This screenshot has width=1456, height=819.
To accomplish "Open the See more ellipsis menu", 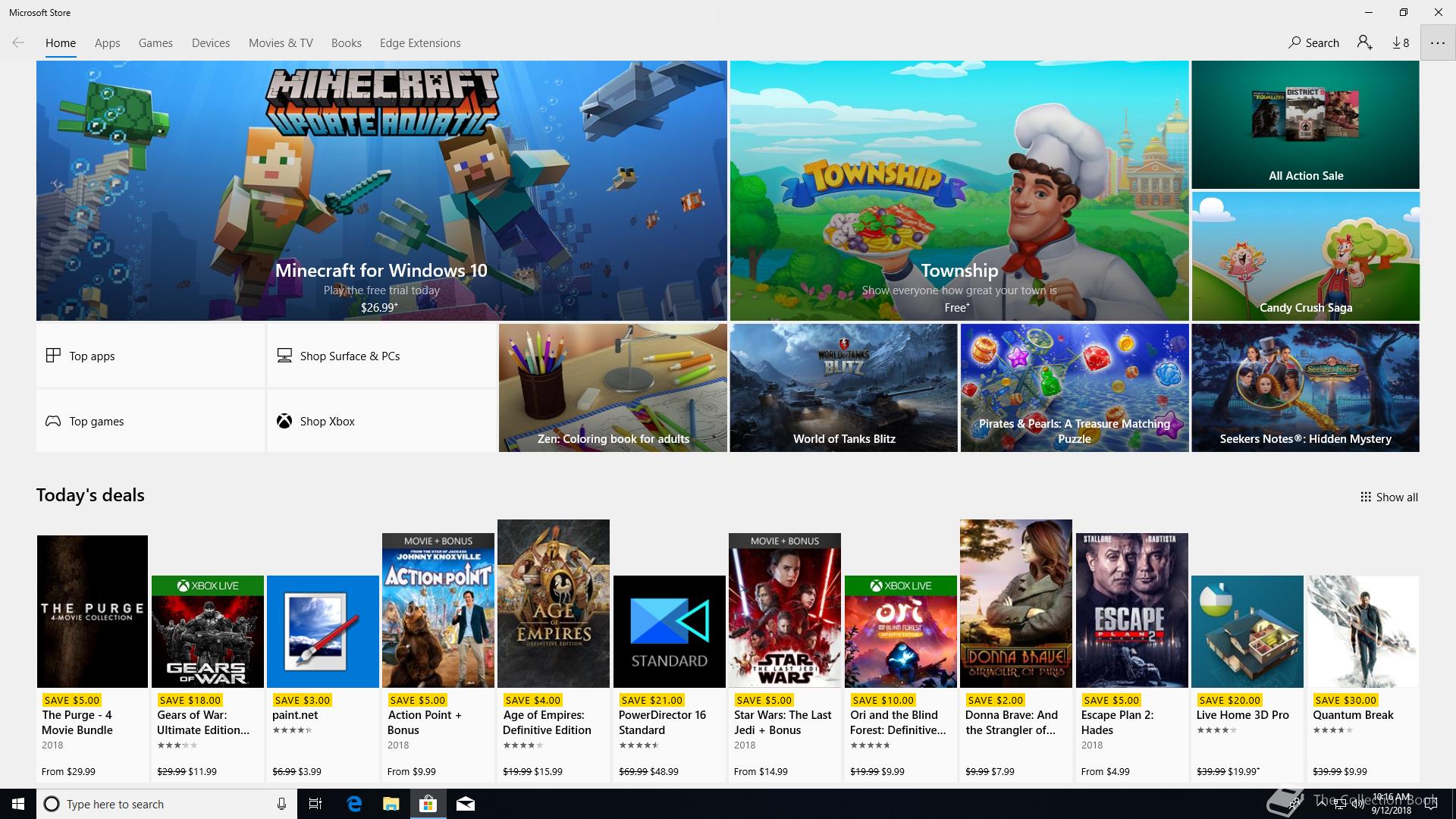I will (x=1438, y=43).
